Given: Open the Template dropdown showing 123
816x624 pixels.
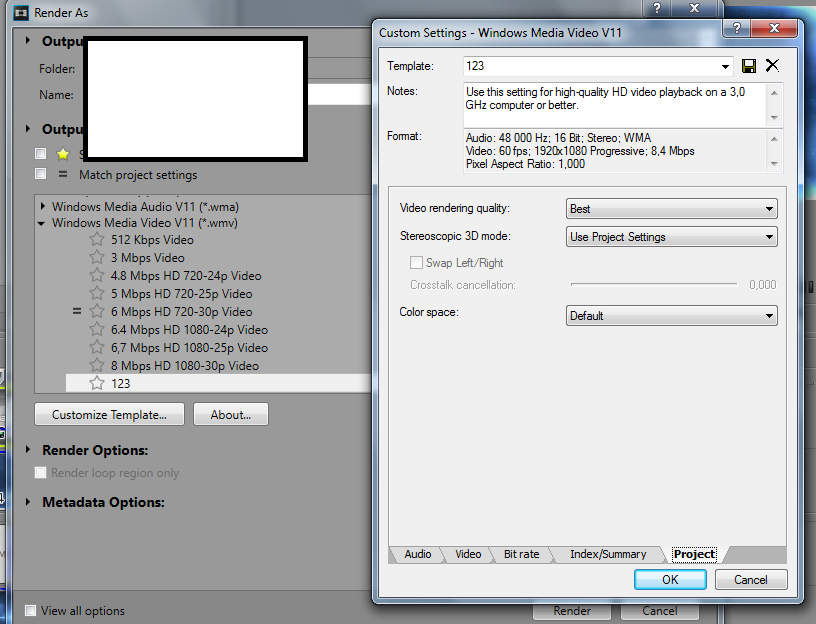Looking at the screenshot, I should 725,66.
